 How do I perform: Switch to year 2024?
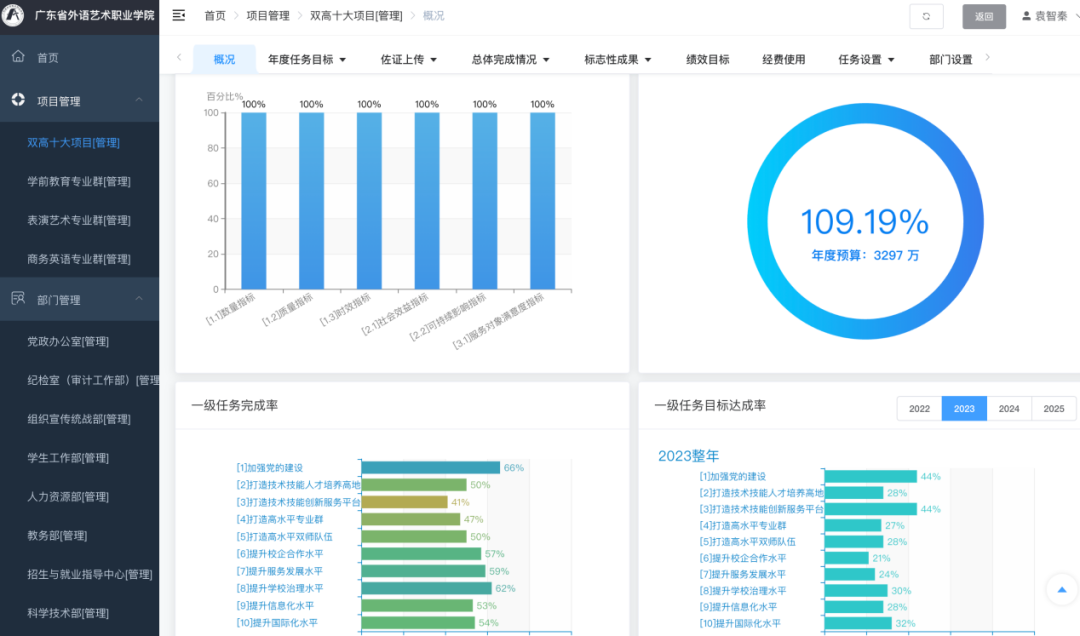(x=1009, y=409)
